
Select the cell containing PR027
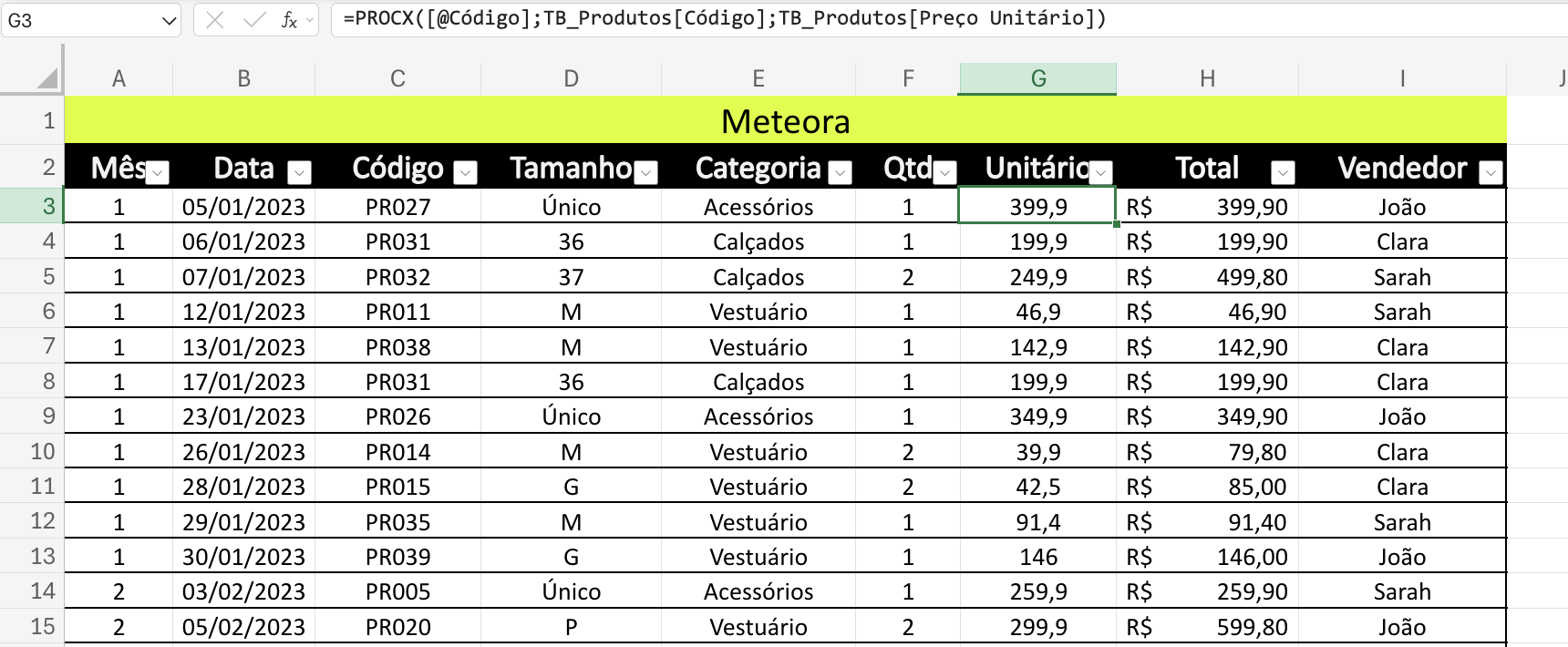coord(397,207)
